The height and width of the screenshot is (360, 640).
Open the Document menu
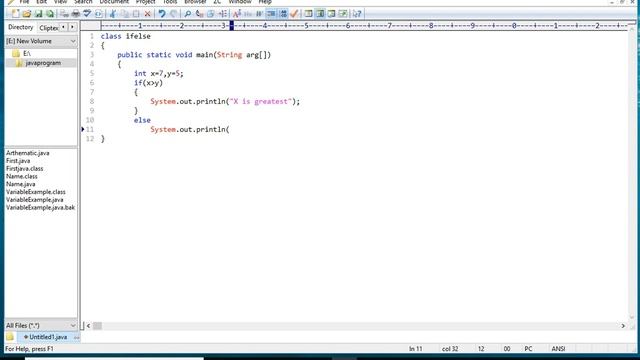(x=114, y=2)
